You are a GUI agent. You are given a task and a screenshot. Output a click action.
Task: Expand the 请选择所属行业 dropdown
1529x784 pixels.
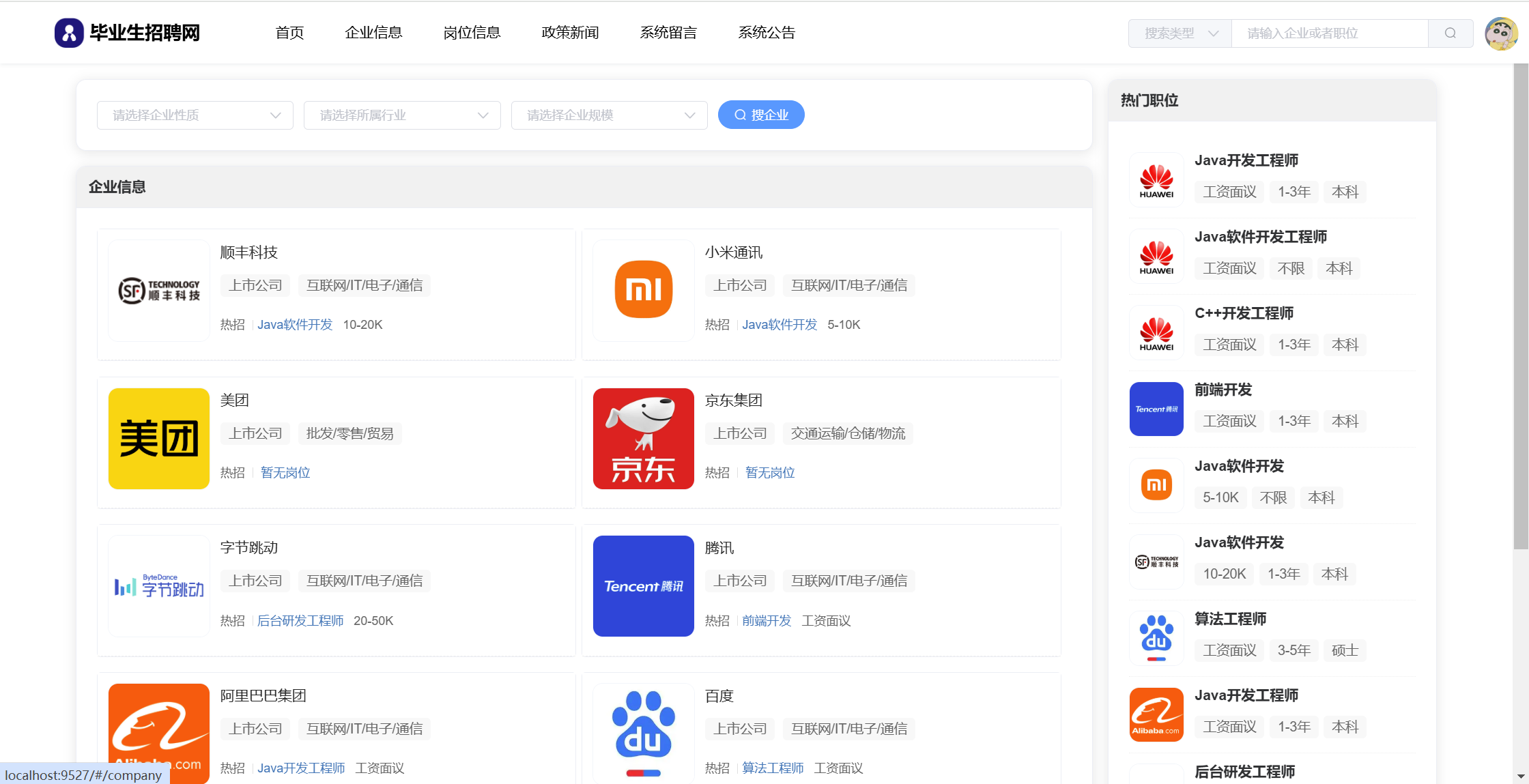[403, 115]
